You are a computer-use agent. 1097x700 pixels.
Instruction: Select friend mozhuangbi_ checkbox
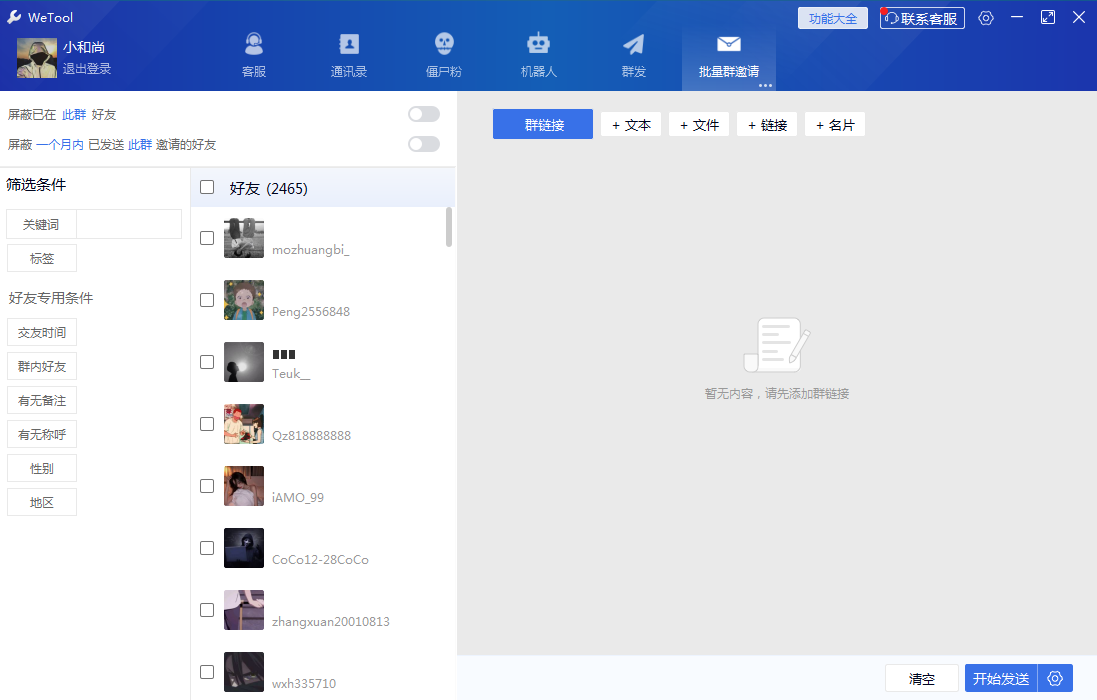click(x=206, y=238)
